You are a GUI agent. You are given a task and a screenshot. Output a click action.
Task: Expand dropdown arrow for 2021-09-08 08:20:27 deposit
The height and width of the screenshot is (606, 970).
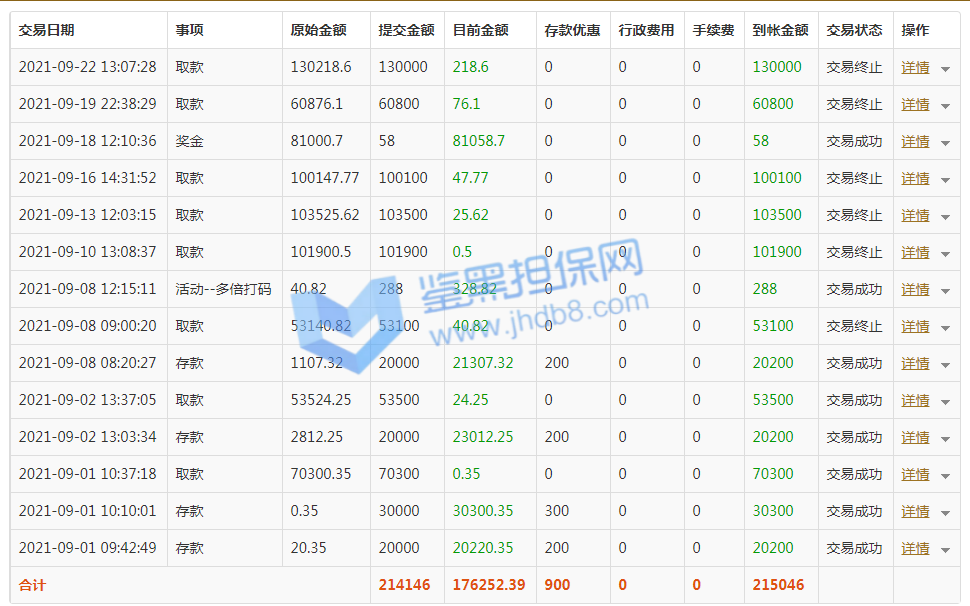945,365
